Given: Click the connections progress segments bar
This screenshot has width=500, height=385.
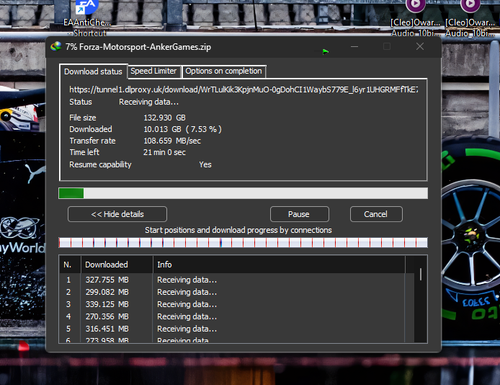Looking at the screenshot, I should (x=243, y=243).
